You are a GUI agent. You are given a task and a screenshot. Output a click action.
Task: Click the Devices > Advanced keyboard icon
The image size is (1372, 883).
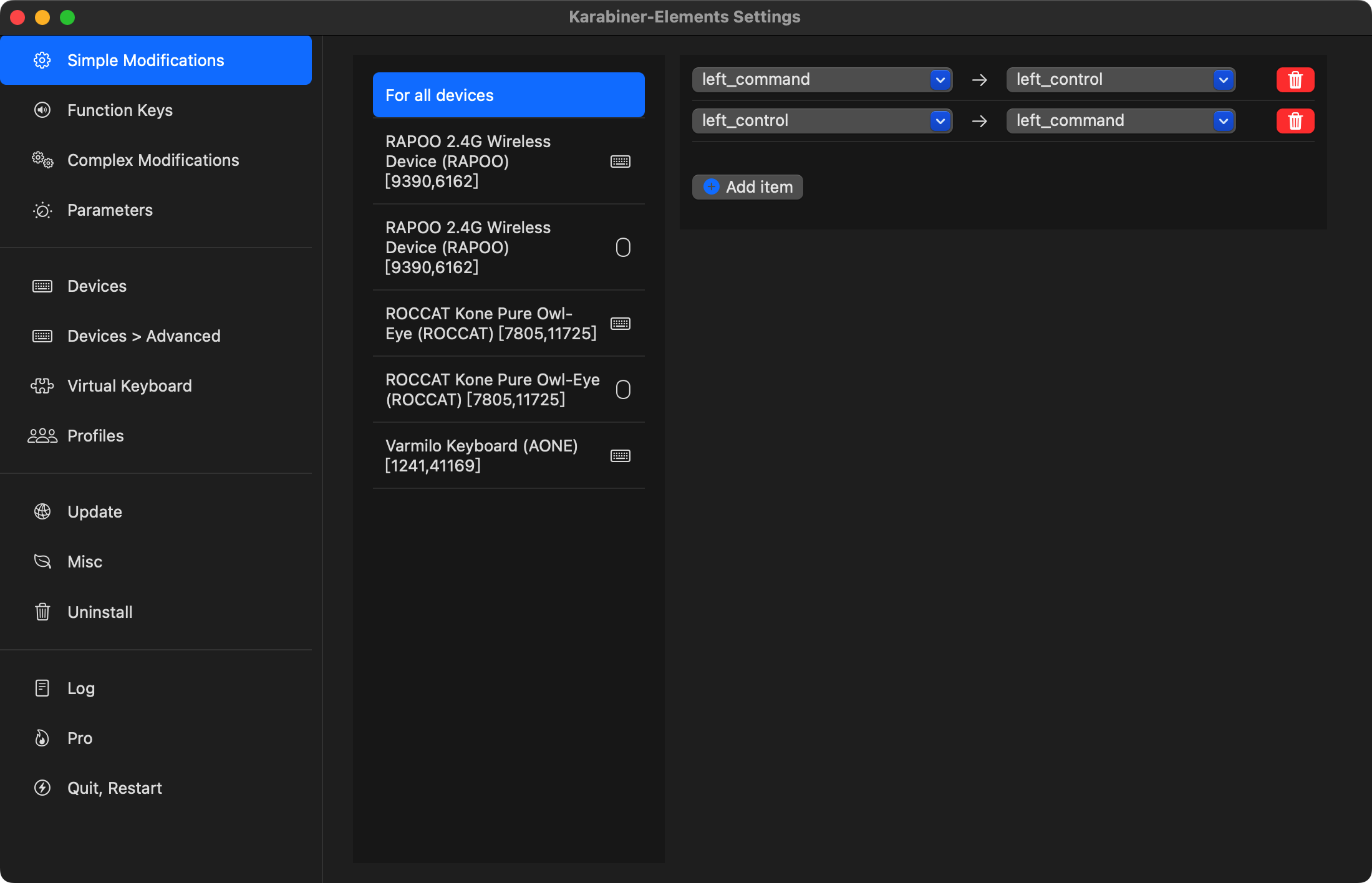point(42,336)
